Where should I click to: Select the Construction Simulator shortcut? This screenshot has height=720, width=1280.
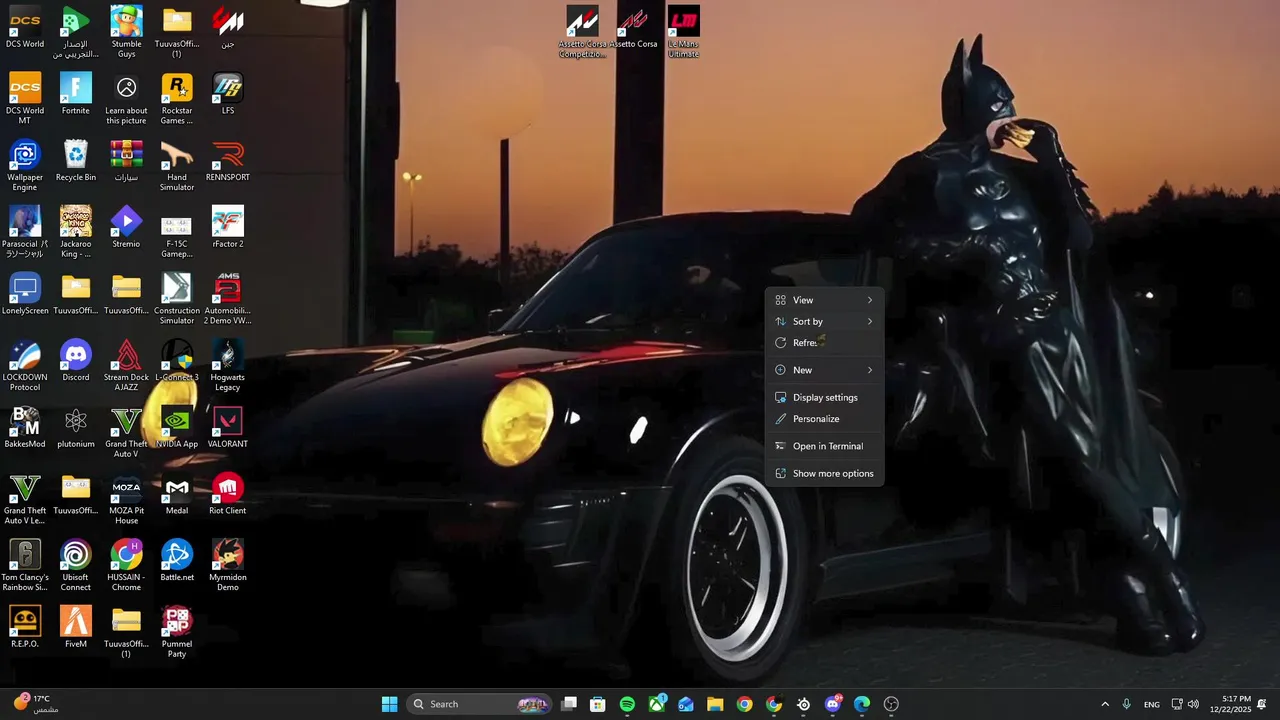177,298
